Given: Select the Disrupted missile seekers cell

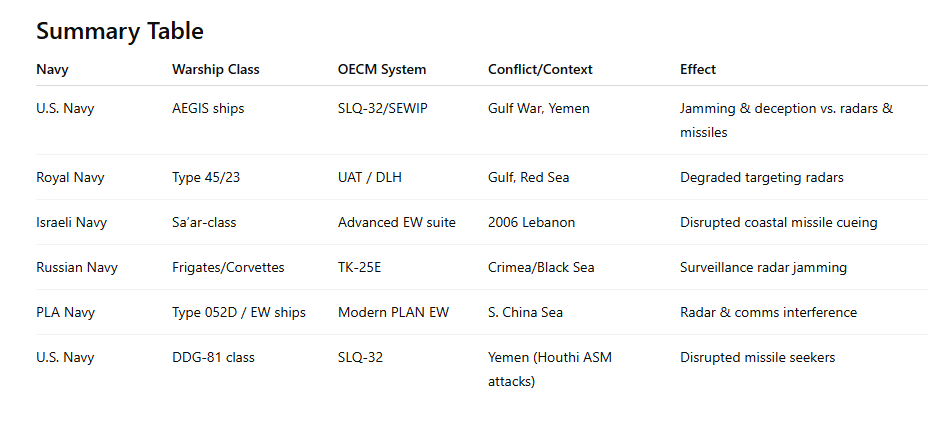Looking at the screenshot, I should point(757,358).
